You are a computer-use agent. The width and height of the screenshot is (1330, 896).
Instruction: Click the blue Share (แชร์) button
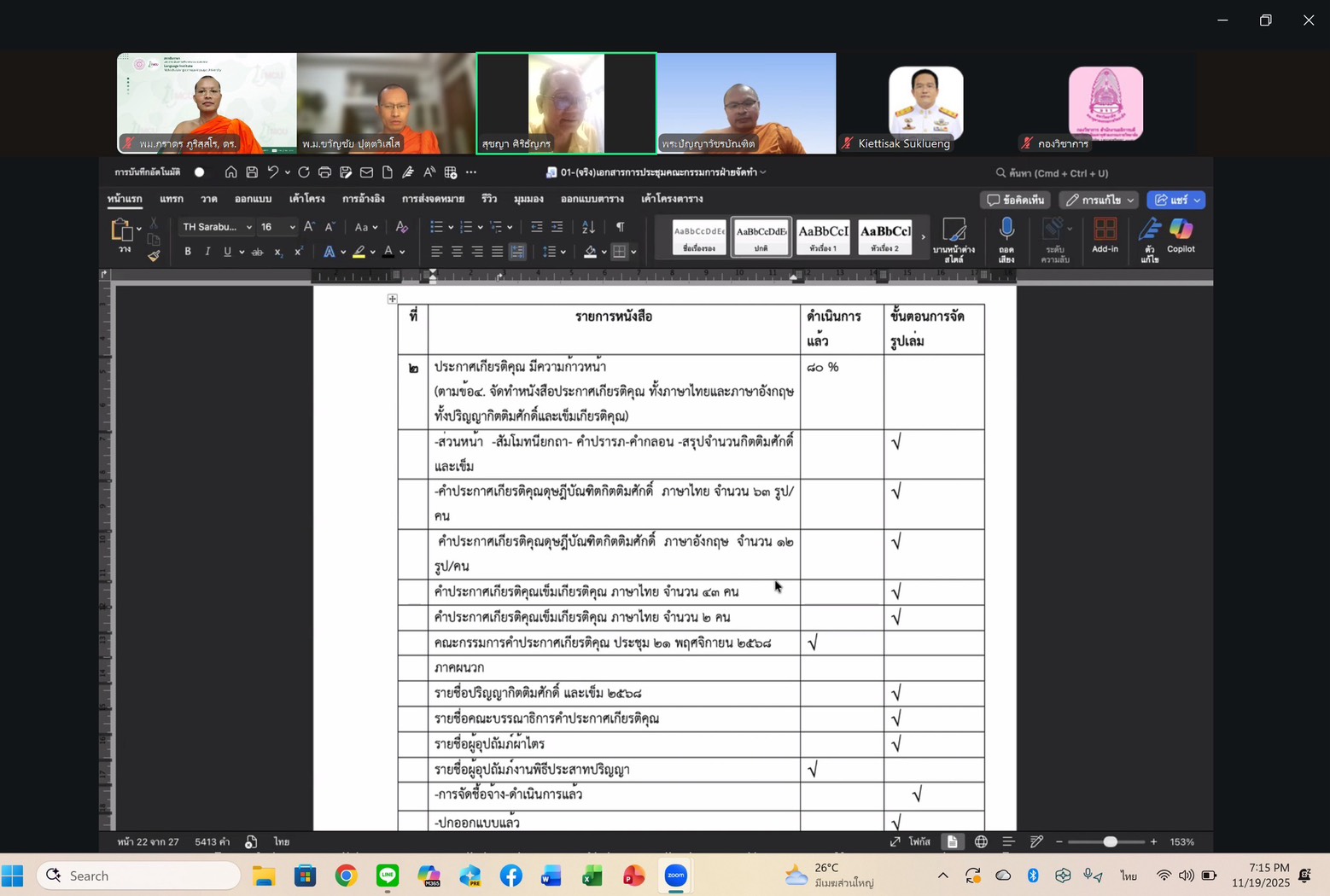[x=1175, y=200]
